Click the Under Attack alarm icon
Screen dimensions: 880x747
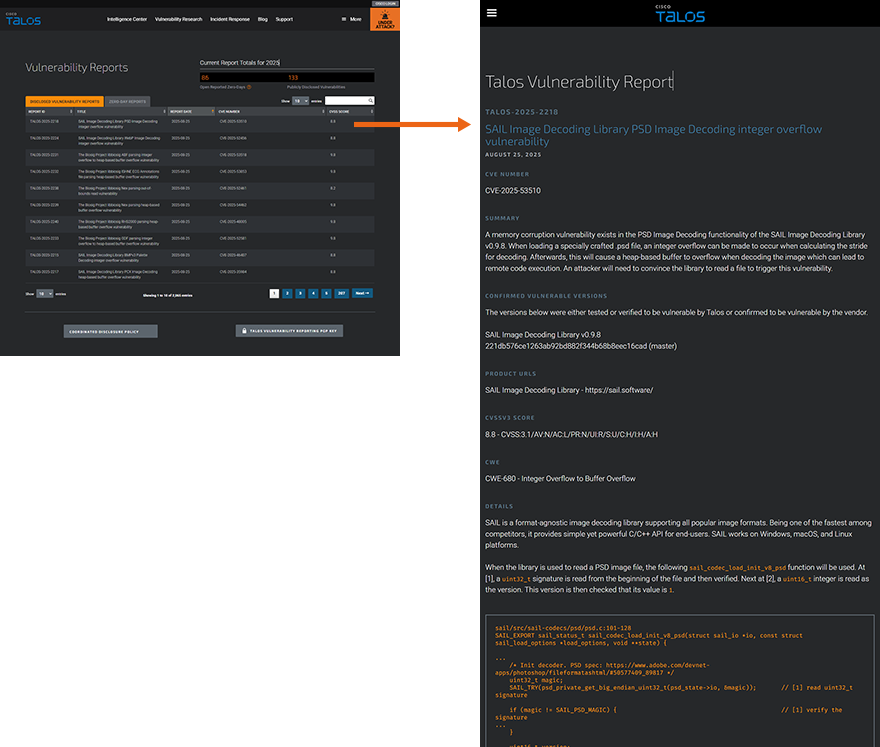pyautogui.click(x=384, y=17)
